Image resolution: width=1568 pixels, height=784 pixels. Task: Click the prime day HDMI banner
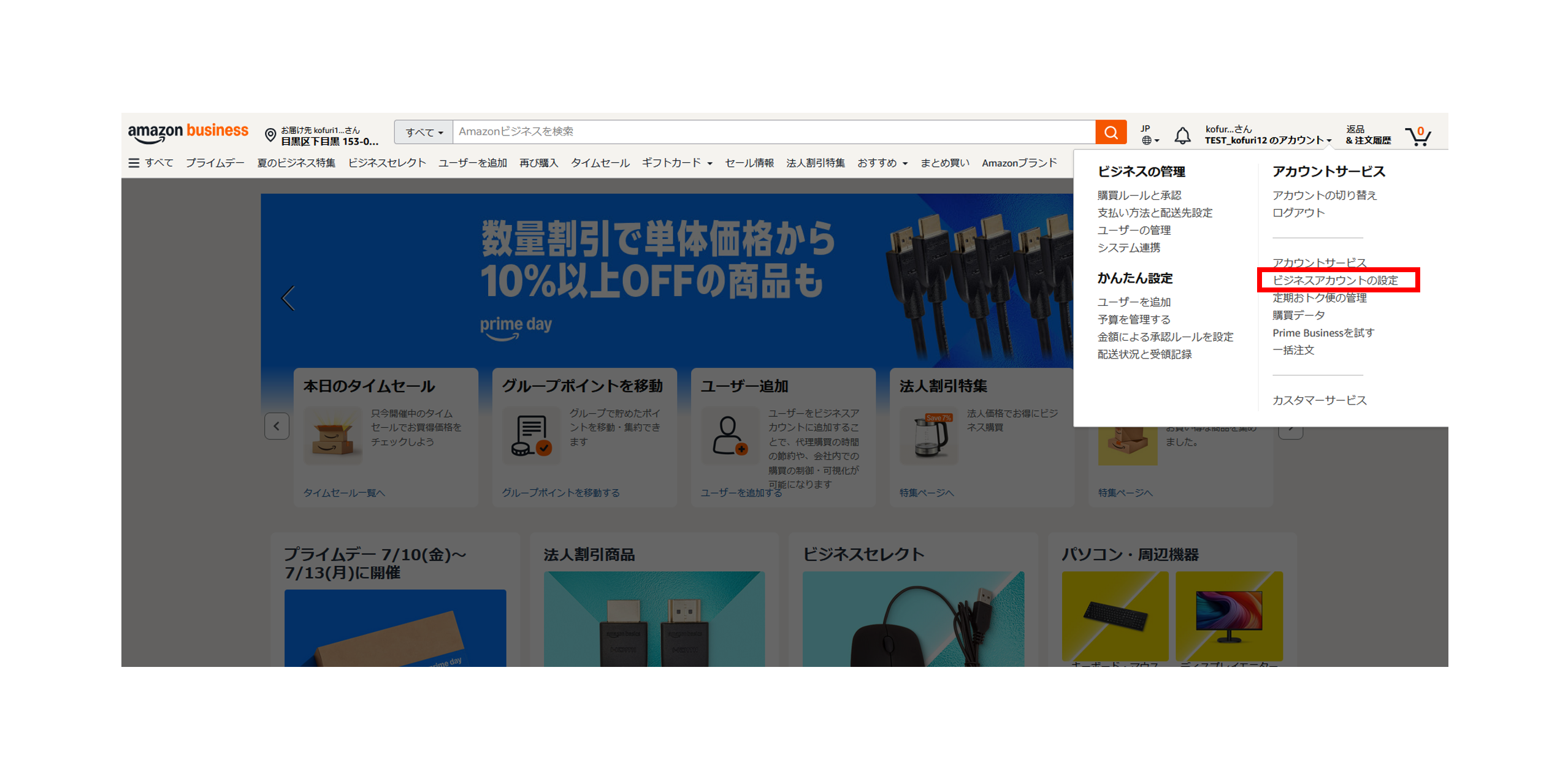[x=667, y=280]
